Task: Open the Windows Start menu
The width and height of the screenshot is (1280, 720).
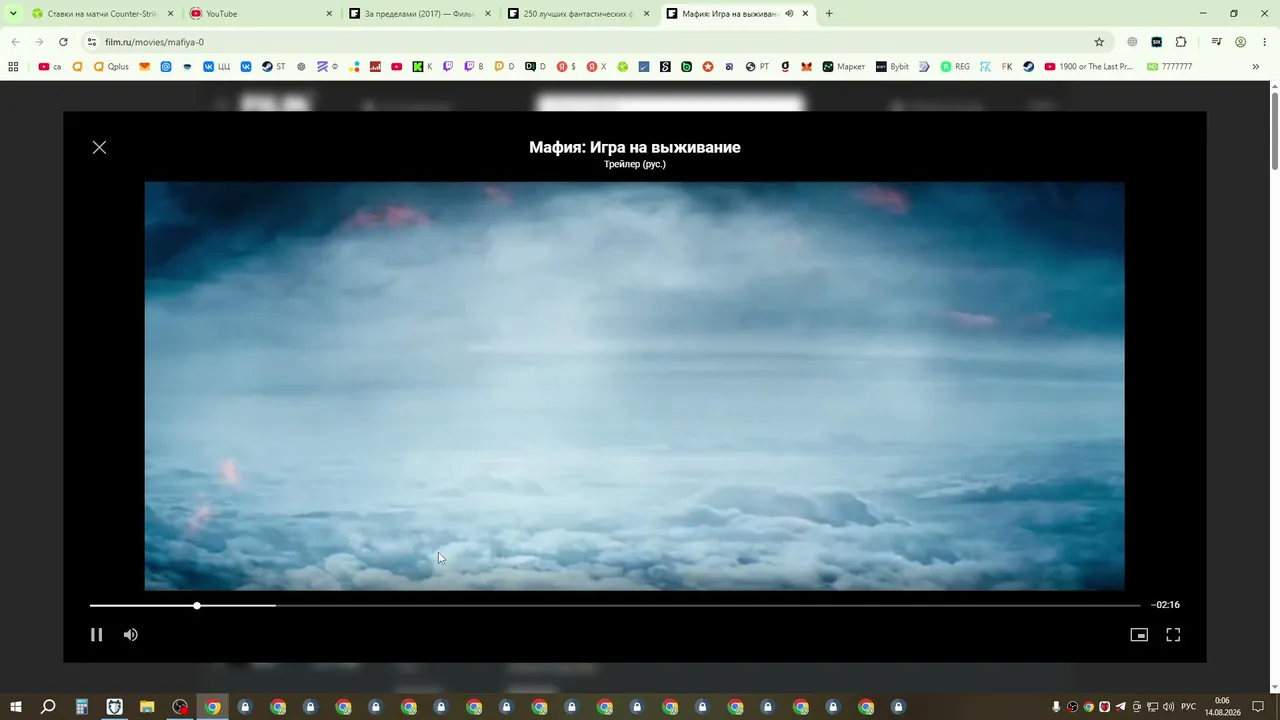Action: (16, 707)
